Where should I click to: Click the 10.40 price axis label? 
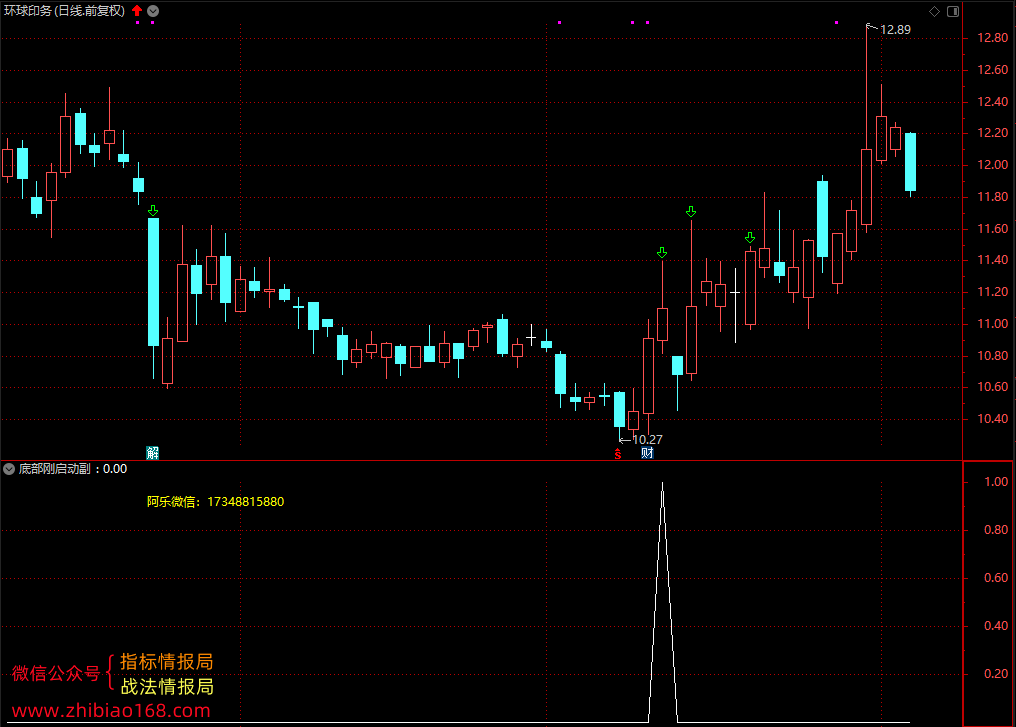pos(993,419)
